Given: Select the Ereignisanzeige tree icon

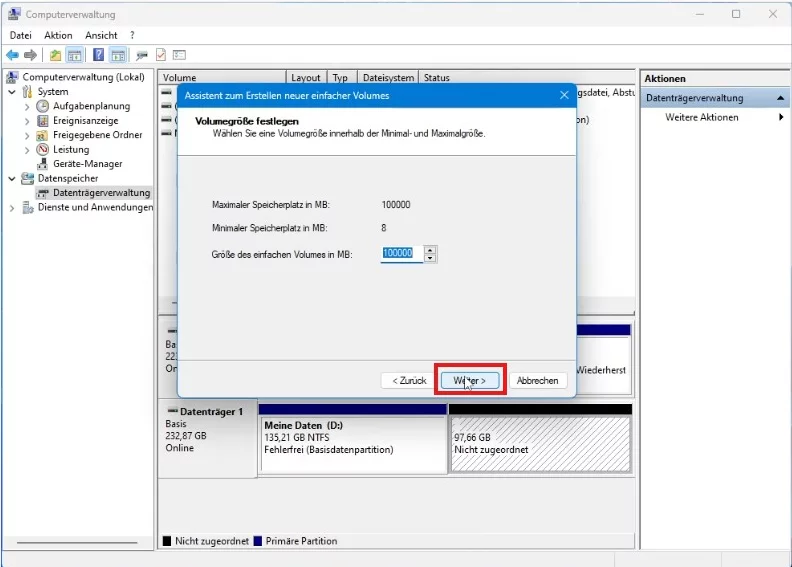Looking at the screenshot, I should pos(43,121).
